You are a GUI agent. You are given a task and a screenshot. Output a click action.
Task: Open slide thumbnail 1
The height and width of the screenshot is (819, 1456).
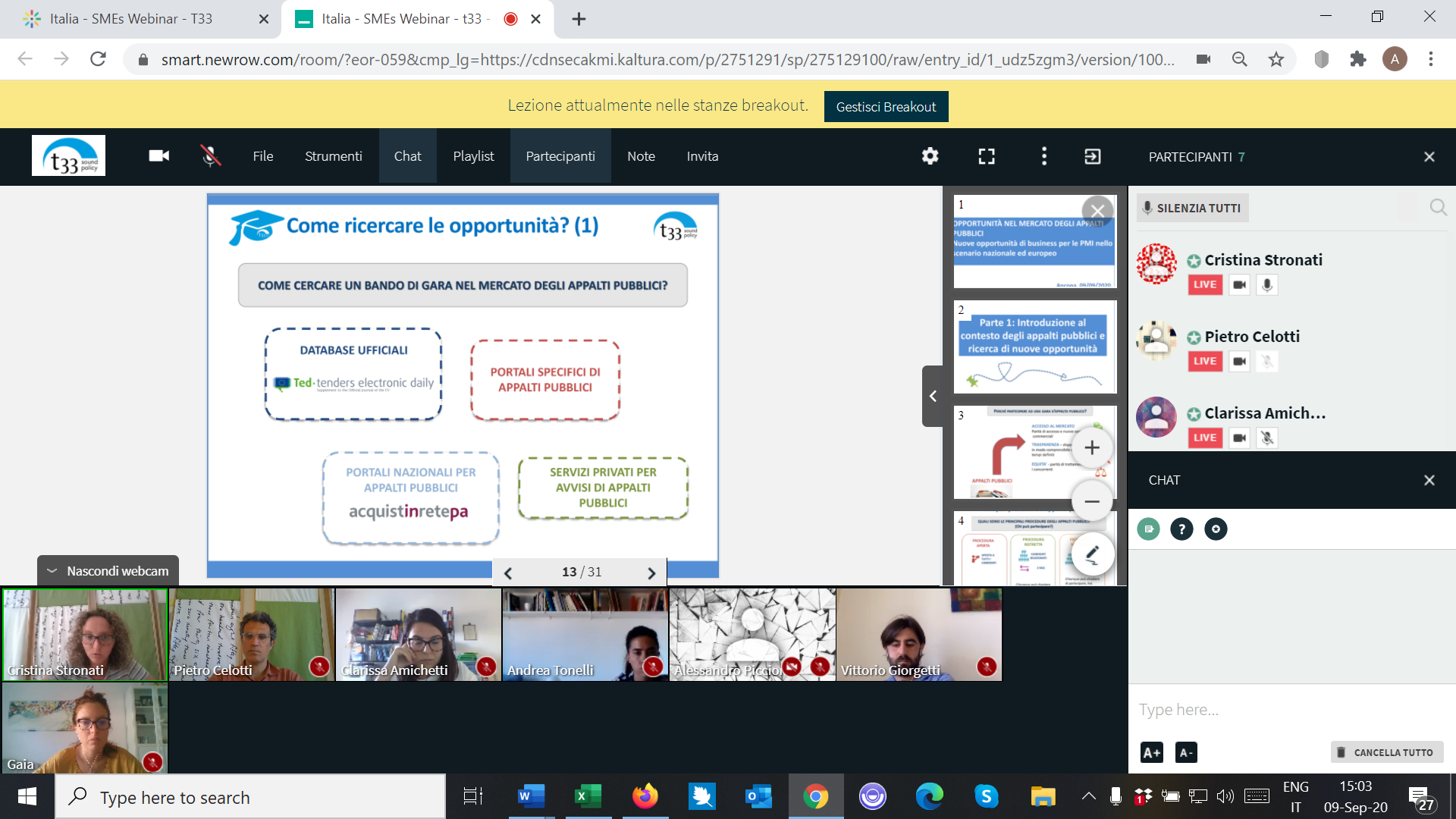(x=1034, y=241)
